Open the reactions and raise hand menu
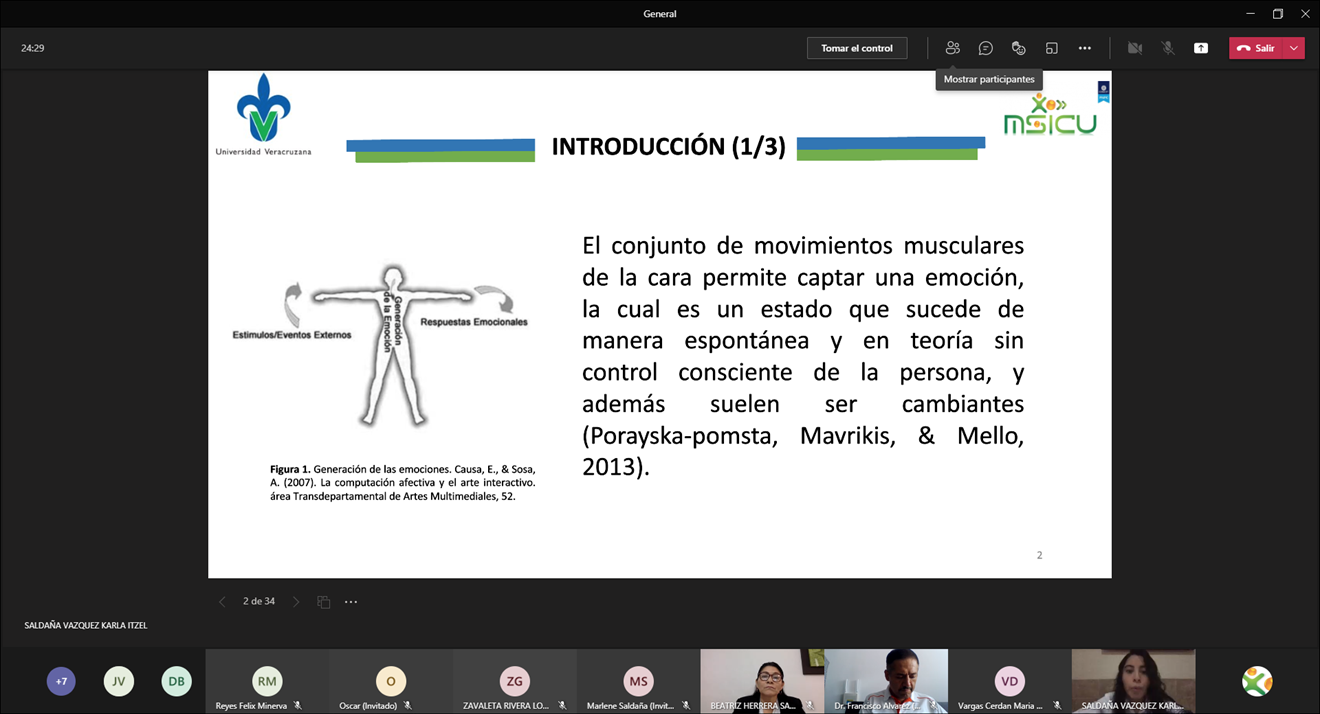The image size is (1320, 714). pyautogui.click(x=1018, y=48)
